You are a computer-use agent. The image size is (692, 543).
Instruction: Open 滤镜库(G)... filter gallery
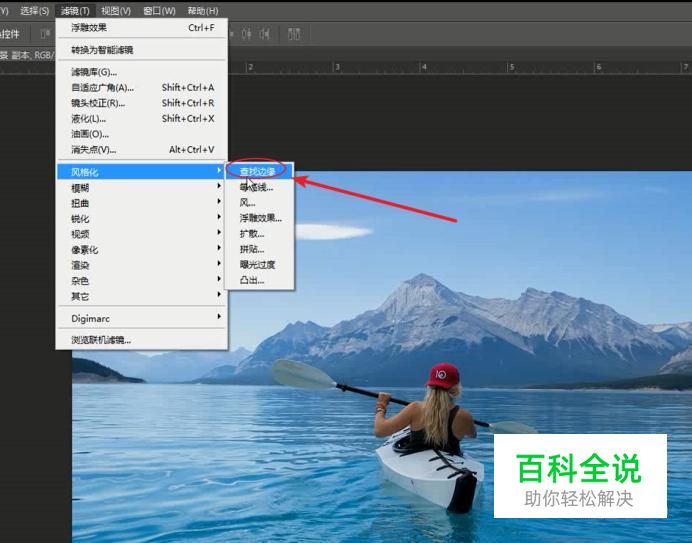pos(142,72)
